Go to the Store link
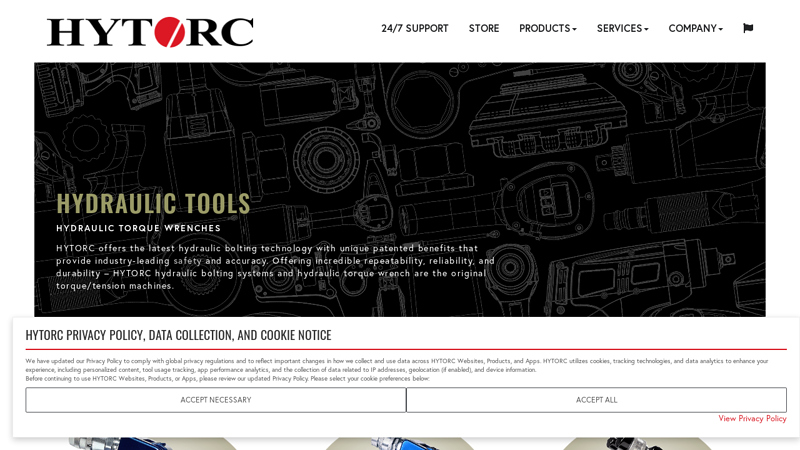800x450 pixels. click(x=484, y=29)
